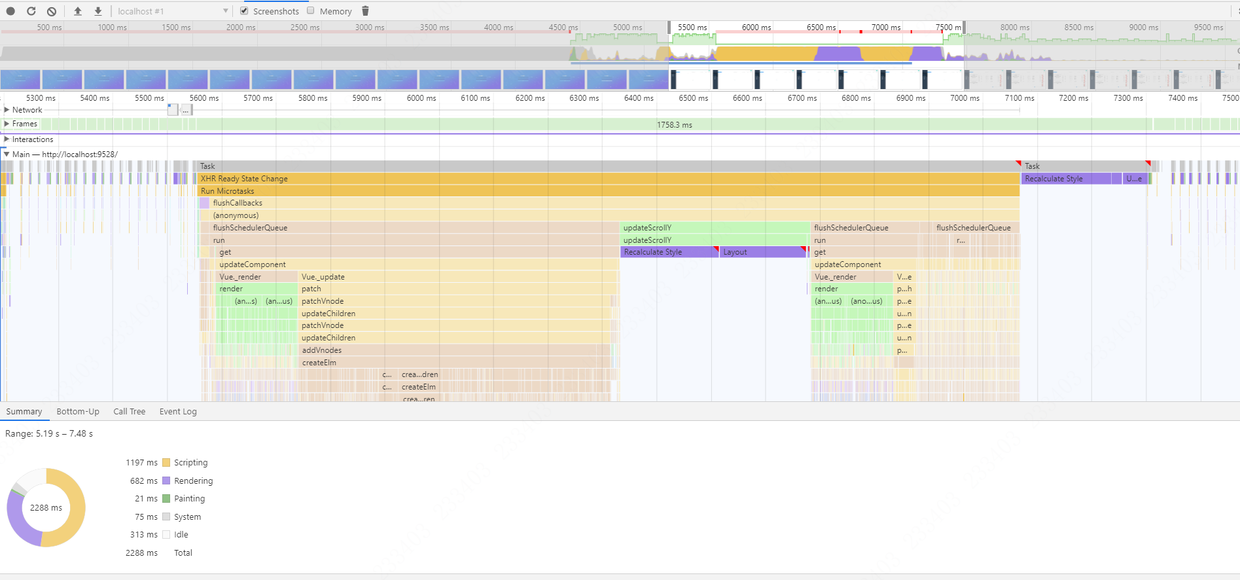Image resolution: width=1240 pixels, height=580 pixels.
Task: Click the trash can collect garbage icon
Action: click(365, 11)
